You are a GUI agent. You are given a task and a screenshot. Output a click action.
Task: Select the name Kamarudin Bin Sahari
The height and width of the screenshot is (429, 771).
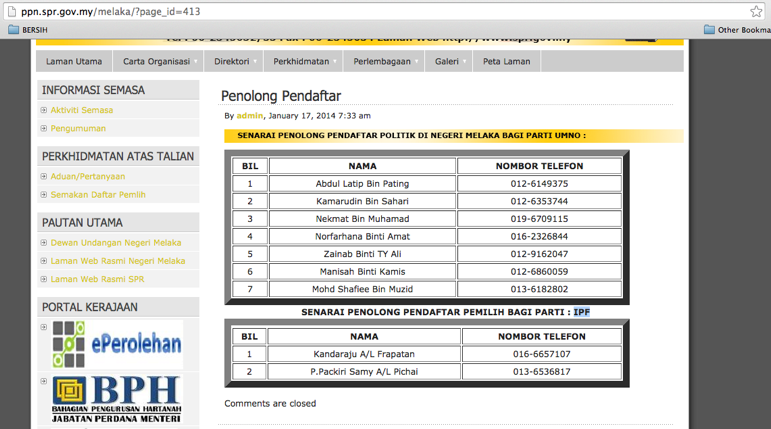(x=362, y=201)
